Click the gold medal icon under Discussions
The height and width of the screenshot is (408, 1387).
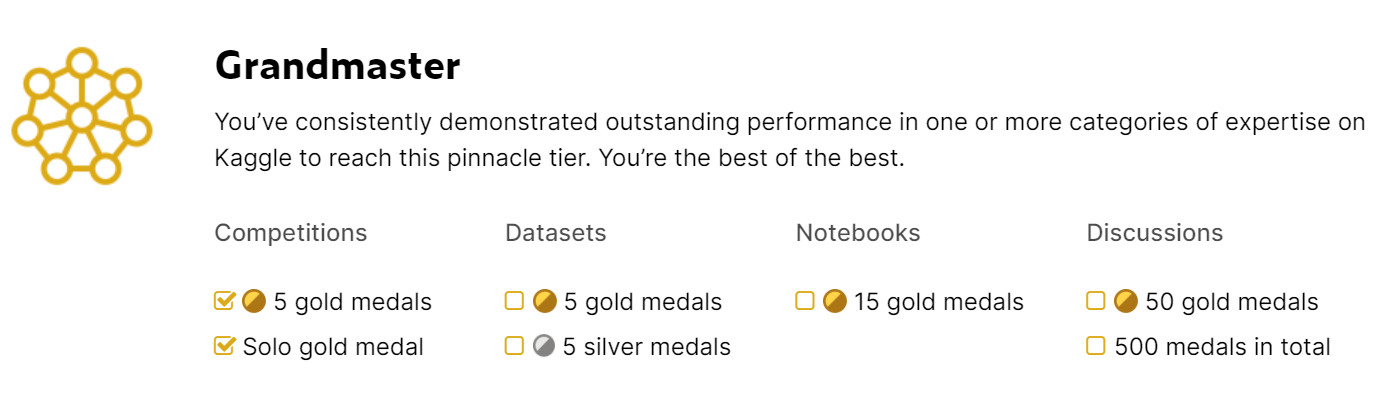1126,301
